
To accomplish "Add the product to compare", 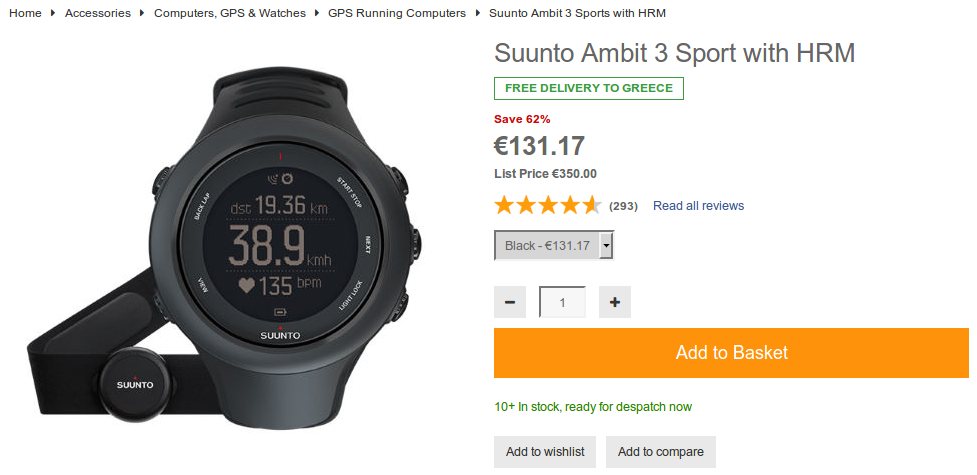I will coord(660,452).
